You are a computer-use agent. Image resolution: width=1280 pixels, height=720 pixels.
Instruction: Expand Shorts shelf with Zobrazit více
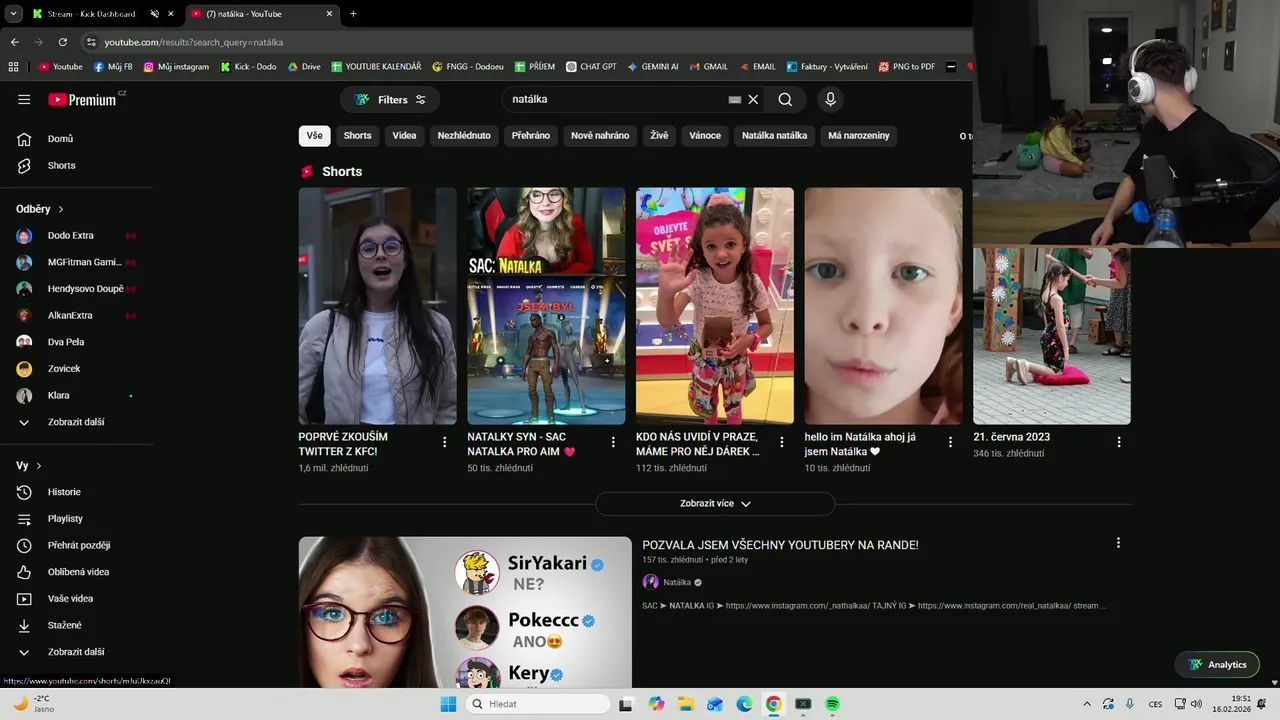715,504
